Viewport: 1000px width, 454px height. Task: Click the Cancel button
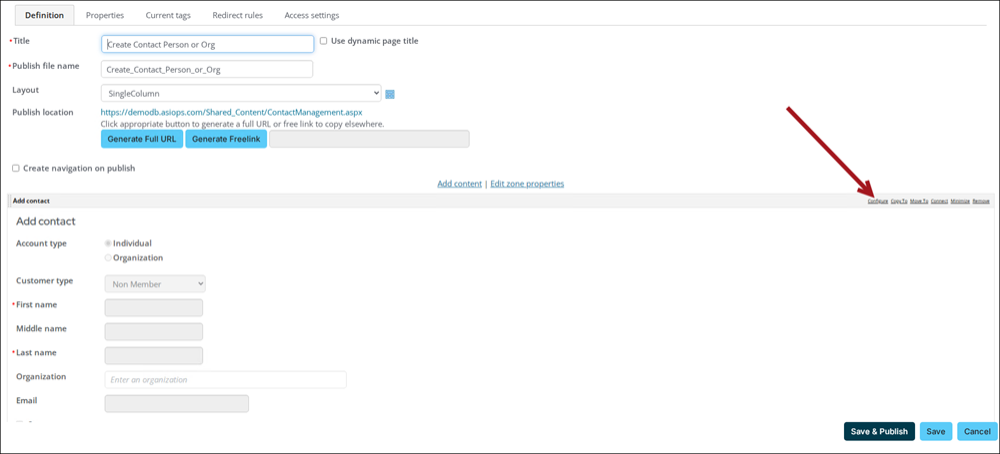tap(976, 431)
